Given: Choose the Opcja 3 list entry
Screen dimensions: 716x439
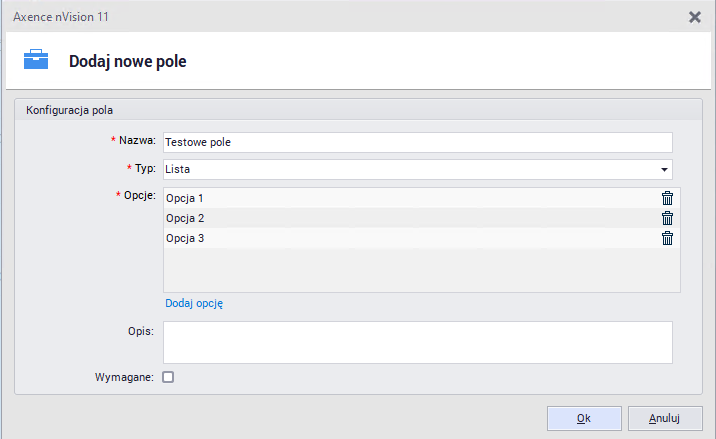Looking at the screenshot, I should point(400,238).
